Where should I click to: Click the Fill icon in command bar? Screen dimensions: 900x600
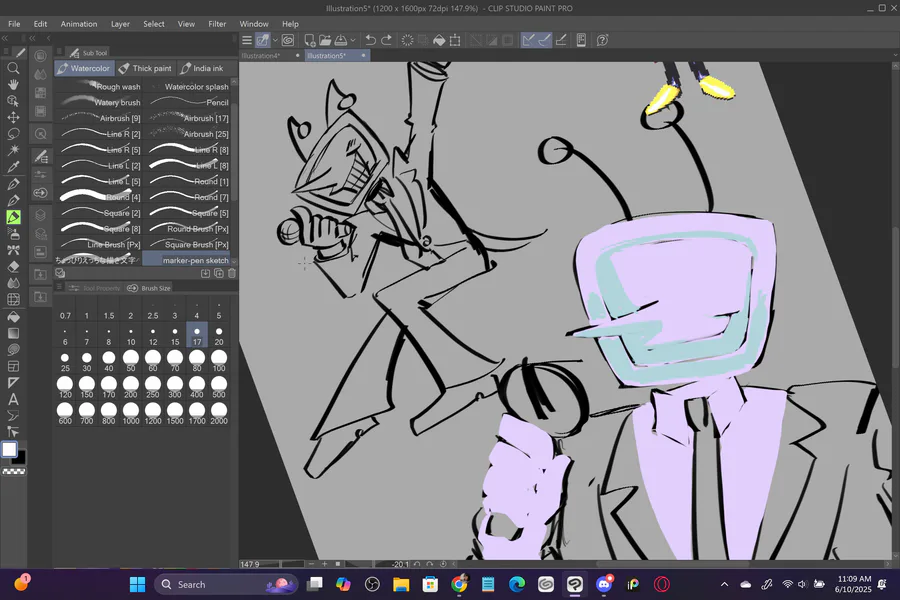click(439, 40)
